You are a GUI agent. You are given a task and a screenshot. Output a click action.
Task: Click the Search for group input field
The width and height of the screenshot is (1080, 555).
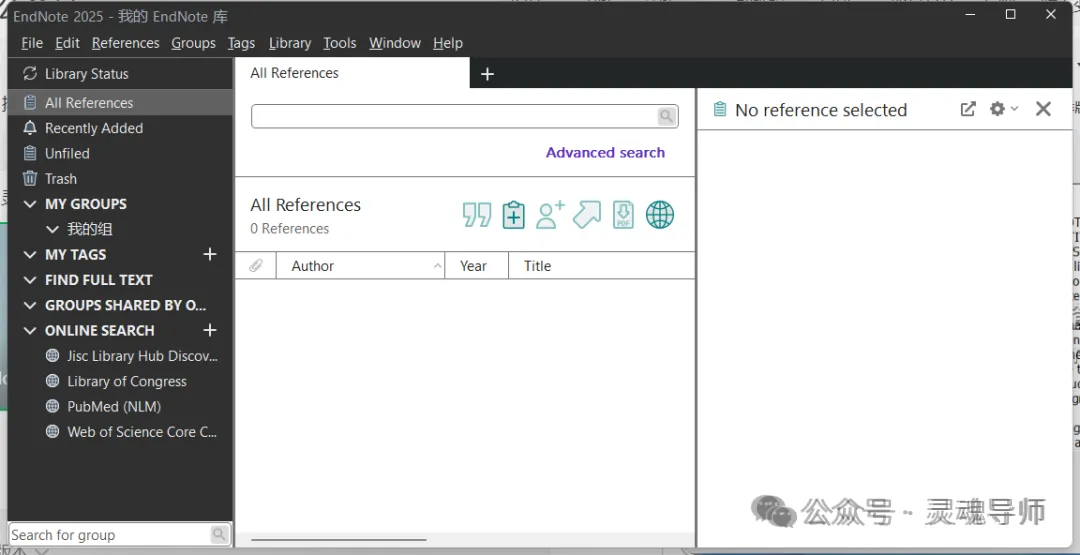pos(110,535)
